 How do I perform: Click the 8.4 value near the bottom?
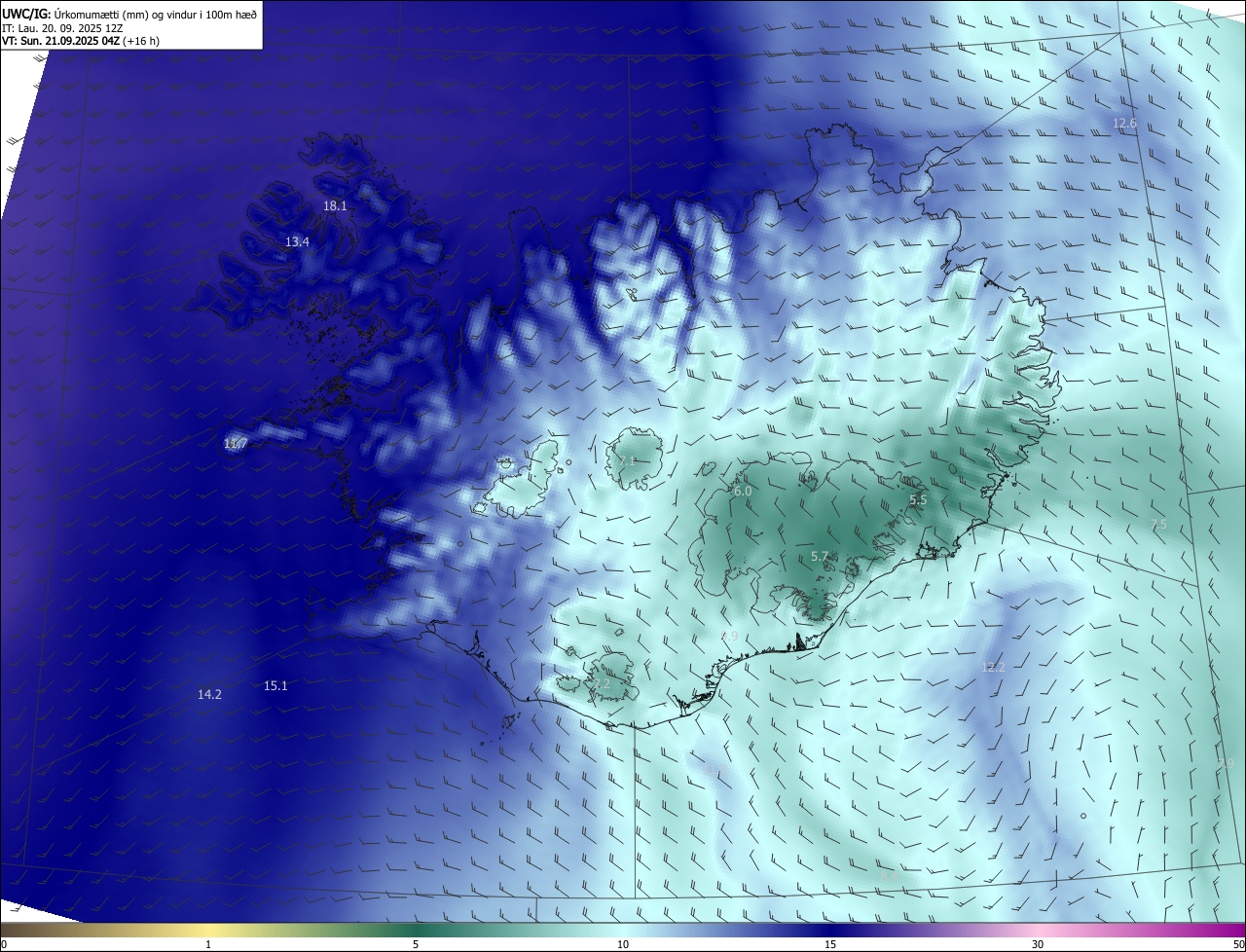click(888, 876)
